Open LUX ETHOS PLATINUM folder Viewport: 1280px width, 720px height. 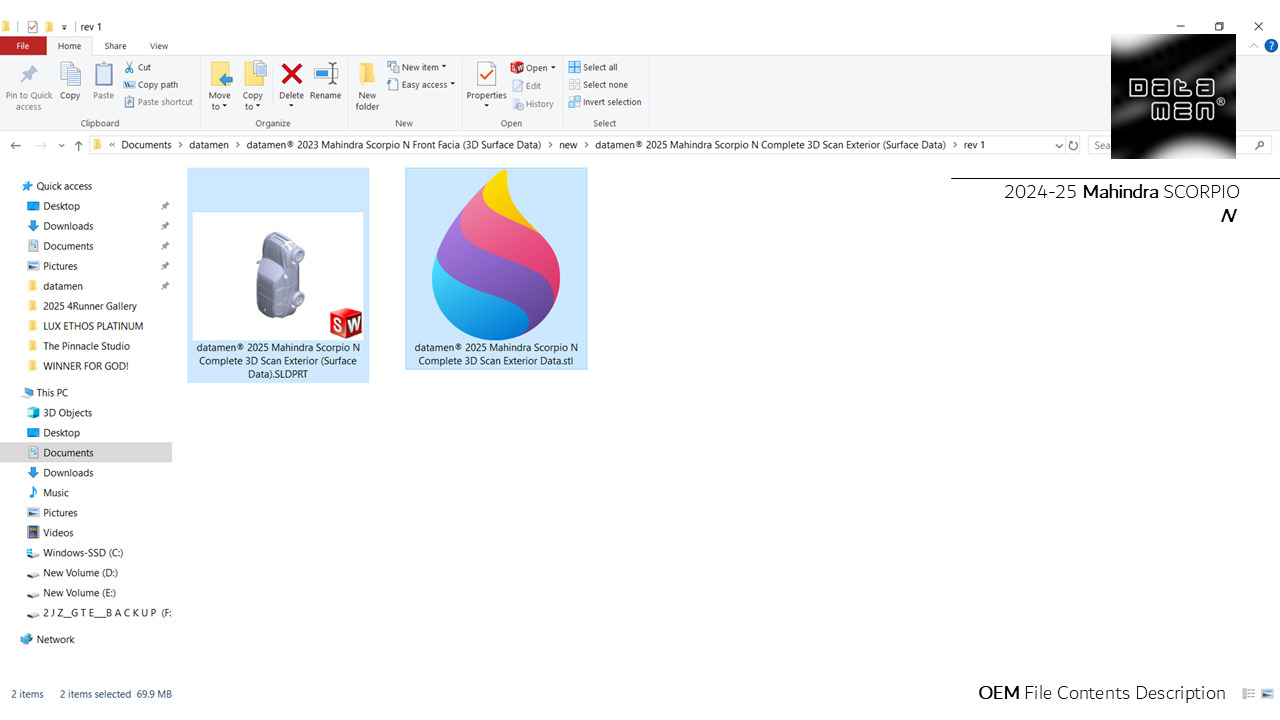pos(93,326)
